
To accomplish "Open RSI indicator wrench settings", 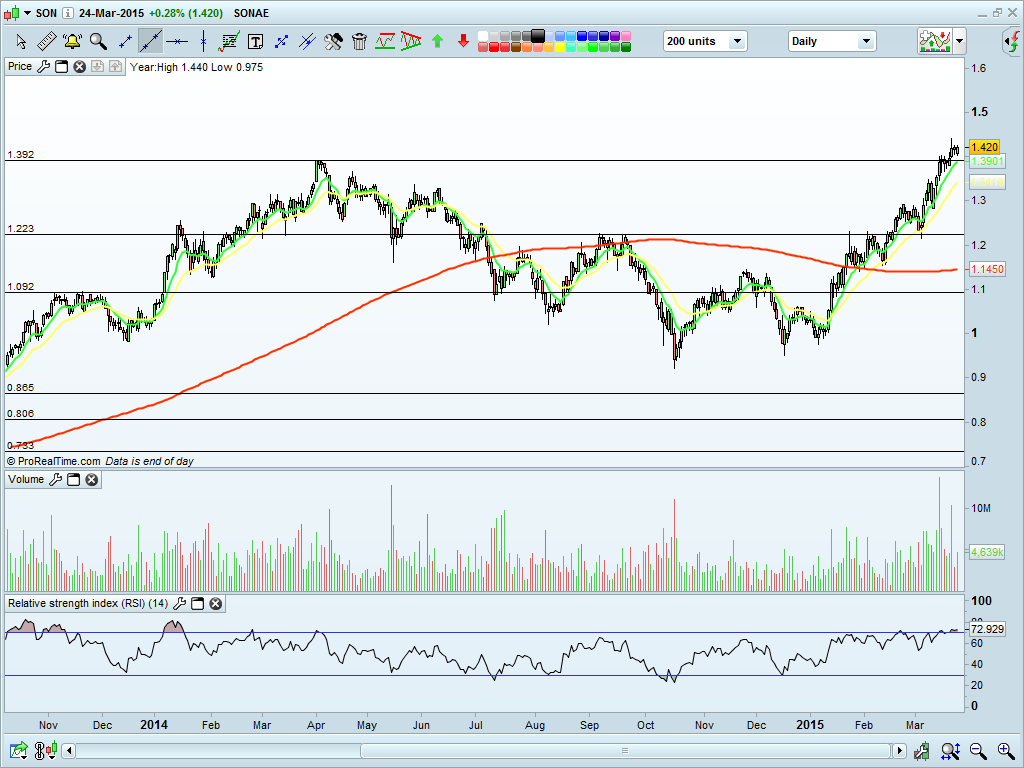I will [179, 603].
